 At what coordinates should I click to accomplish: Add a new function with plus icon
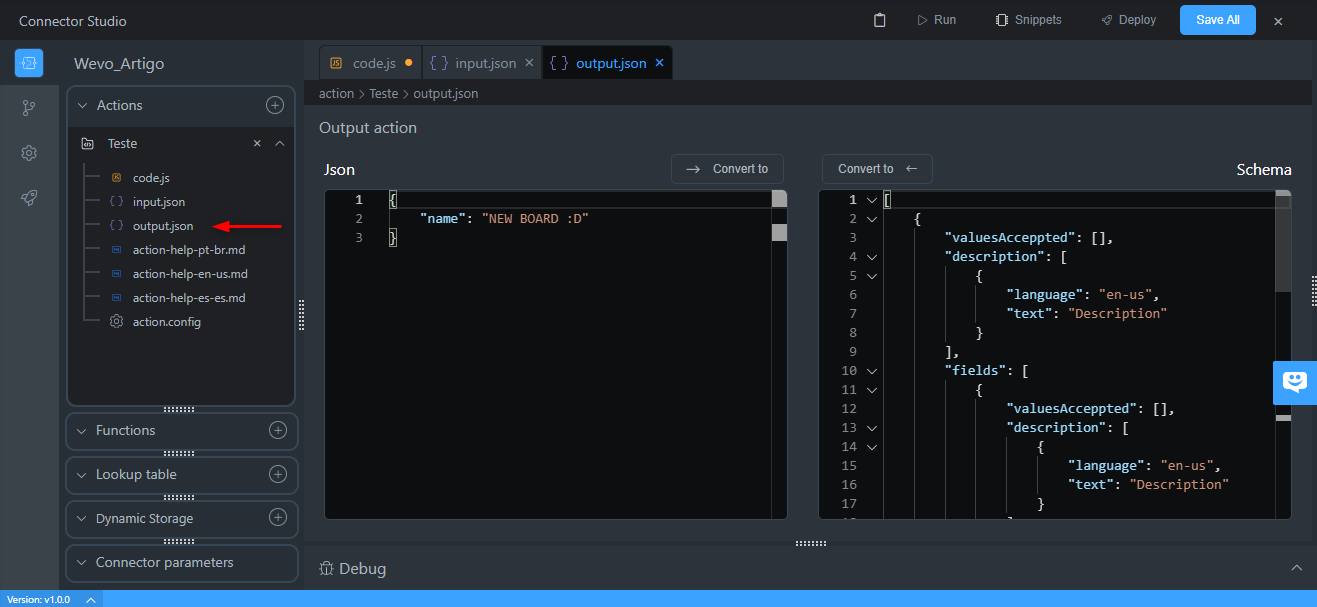pyautogui.click(x=278, y=430)
